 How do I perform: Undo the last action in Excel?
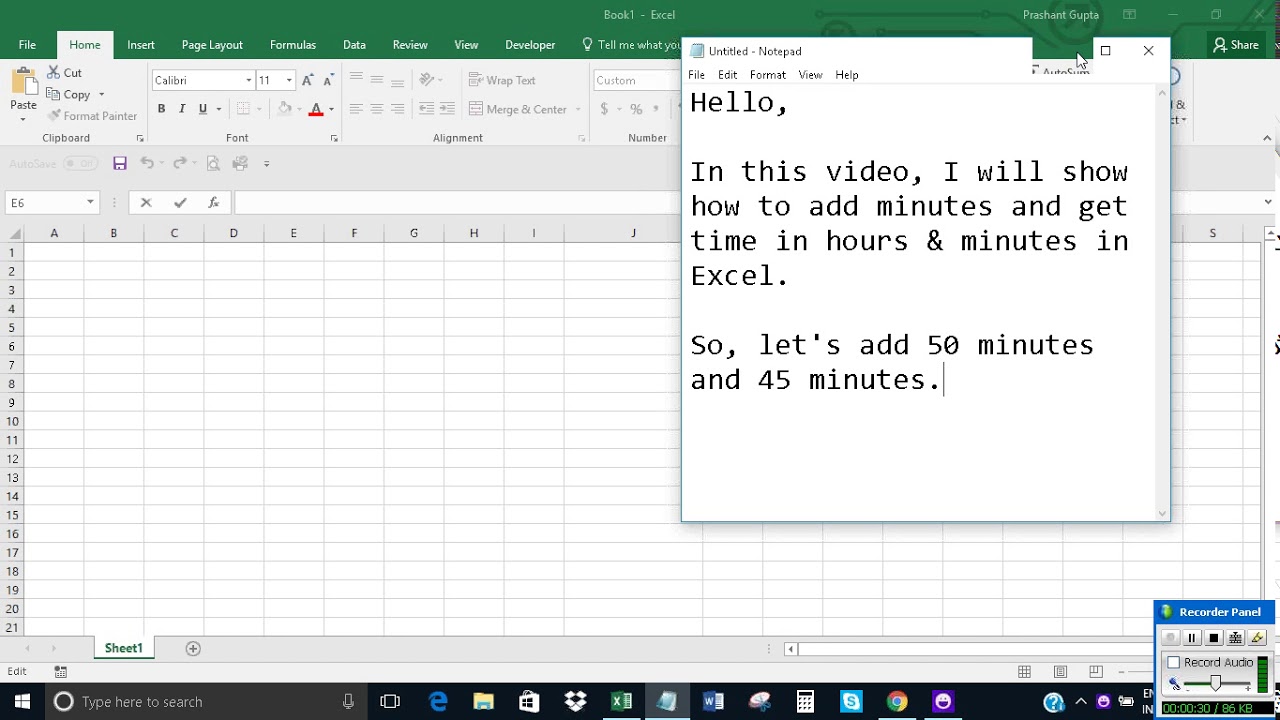click(147, 163)
